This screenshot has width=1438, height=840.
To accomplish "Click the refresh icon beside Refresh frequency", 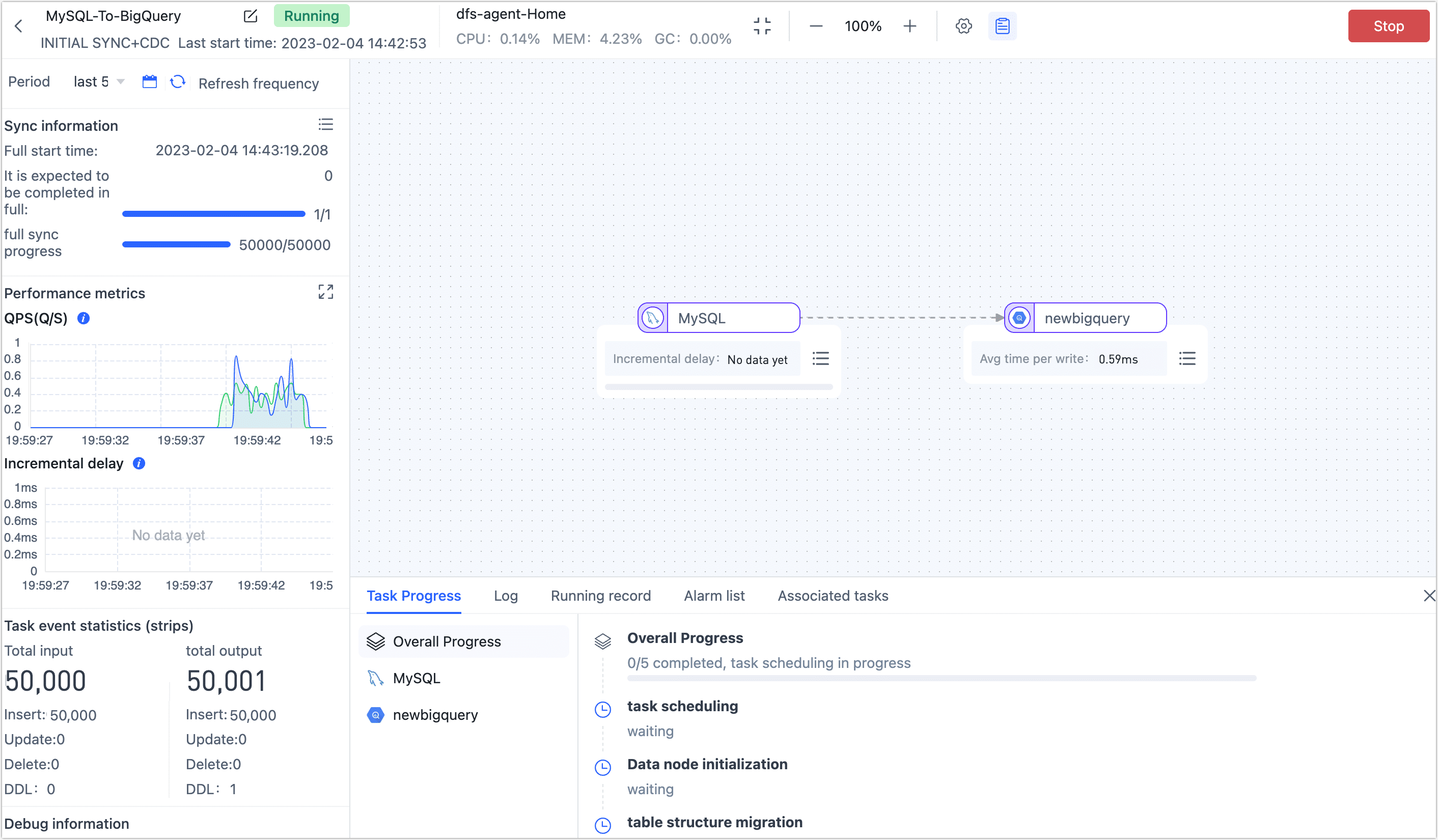I will (x=178, y=82).
